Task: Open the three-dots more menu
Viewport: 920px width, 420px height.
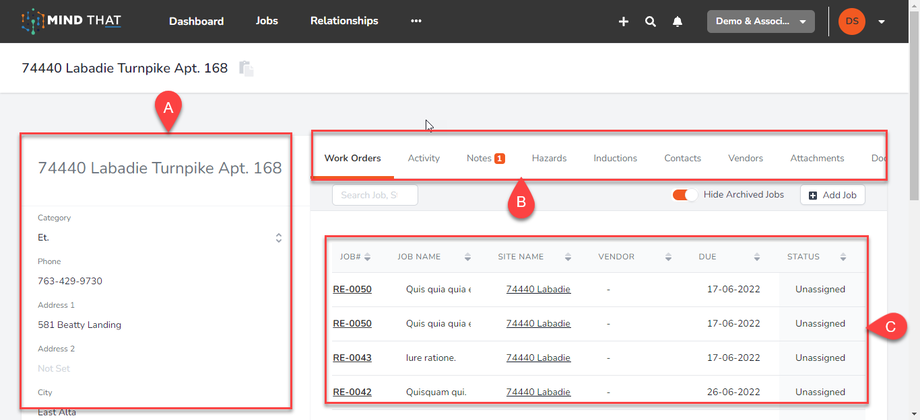Action: pos(416,21)
